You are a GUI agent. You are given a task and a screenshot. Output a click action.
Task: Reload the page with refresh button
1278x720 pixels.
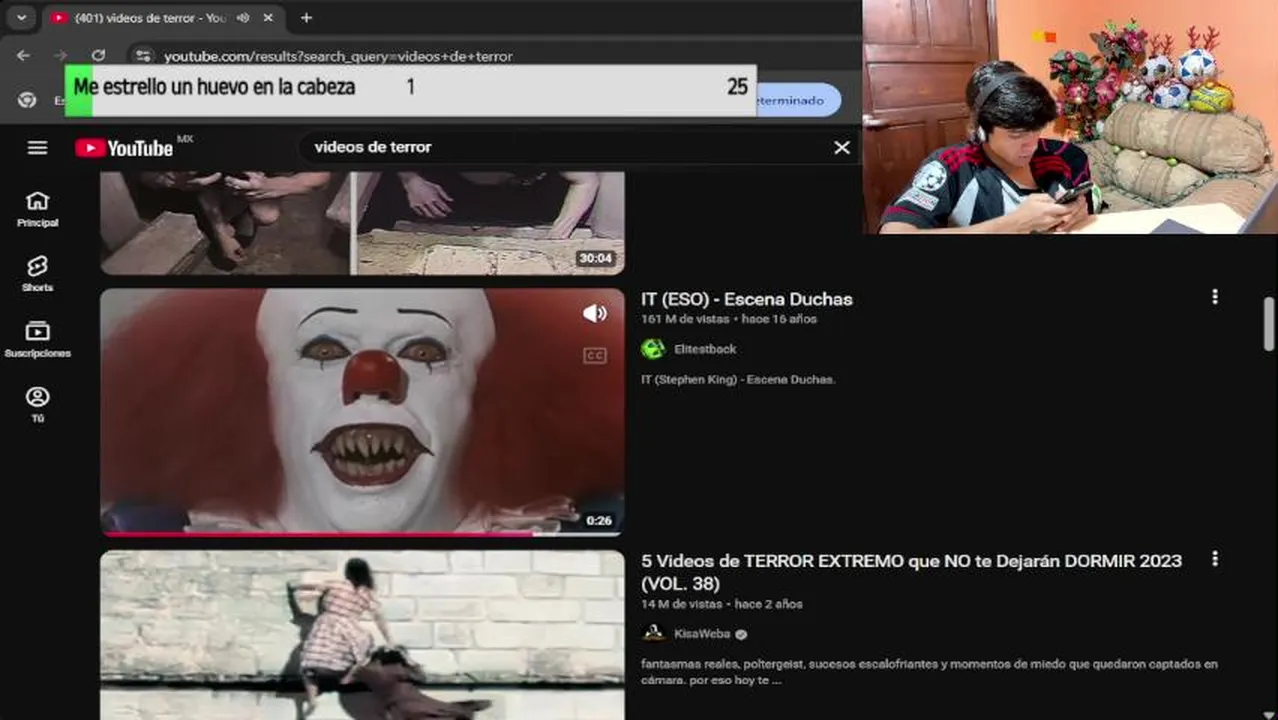pos(98,56)
